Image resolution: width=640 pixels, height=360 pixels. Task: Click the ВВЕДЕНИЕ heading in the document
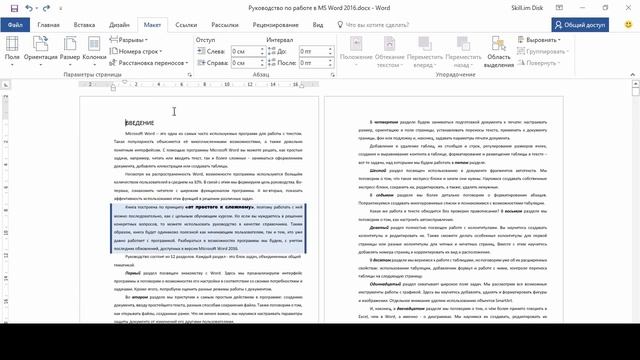click(140, 123)
